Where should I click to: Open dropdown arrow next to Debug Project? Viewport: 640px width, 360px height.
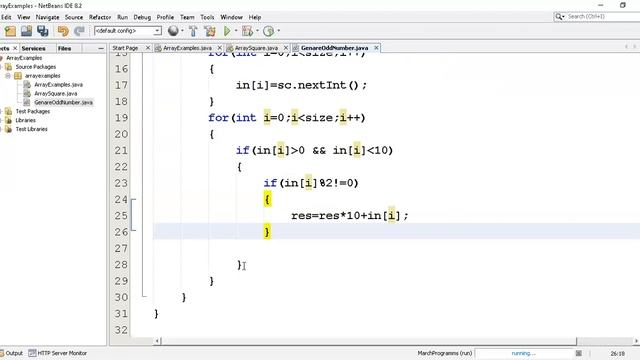point(257,31)
